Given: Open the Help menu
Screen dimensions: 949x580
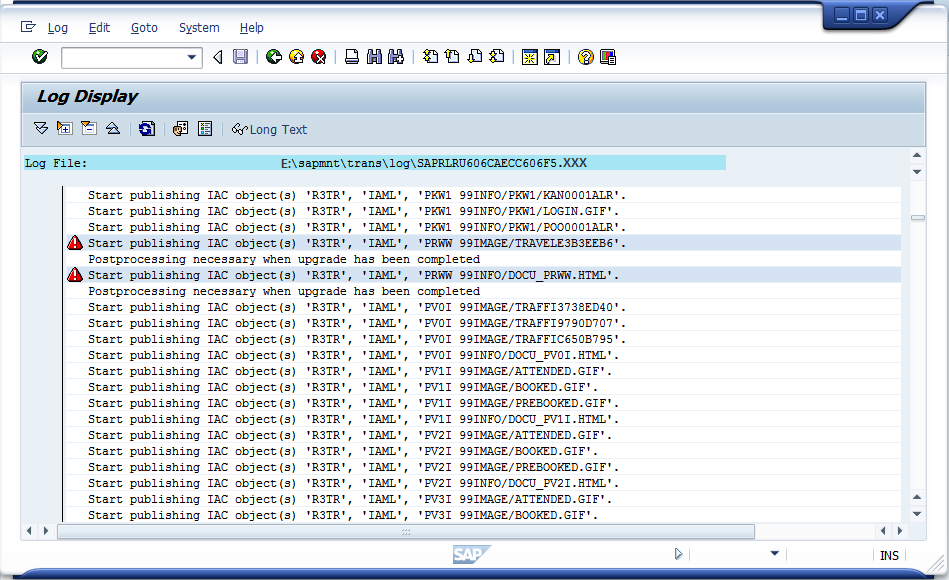Looking at the screenshot, I should point(251,28).
